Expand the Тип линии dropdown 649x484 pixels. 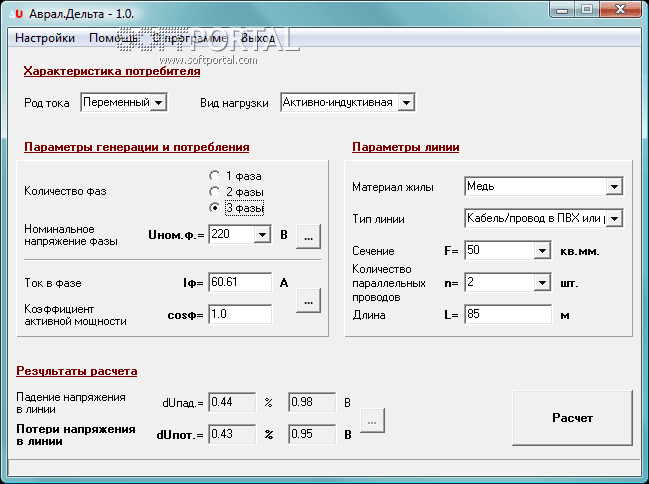point(615,219)
